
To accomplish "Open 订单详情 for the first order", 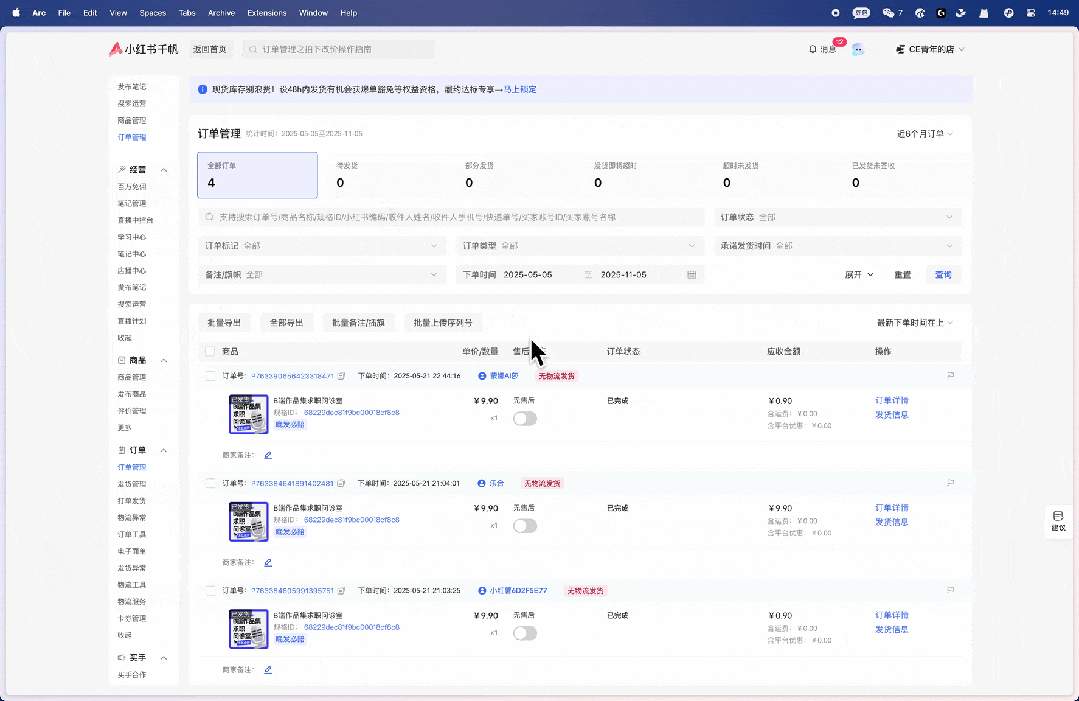I will click(890, 399).
